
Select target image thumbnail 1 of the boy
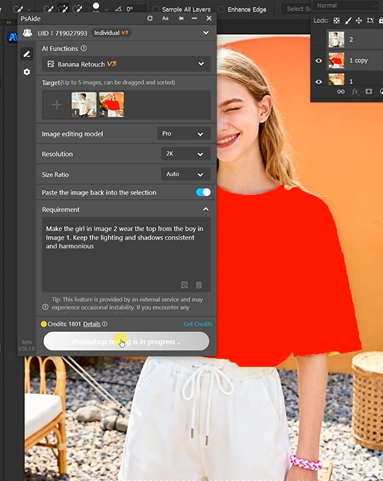click(x=84, y=105)
